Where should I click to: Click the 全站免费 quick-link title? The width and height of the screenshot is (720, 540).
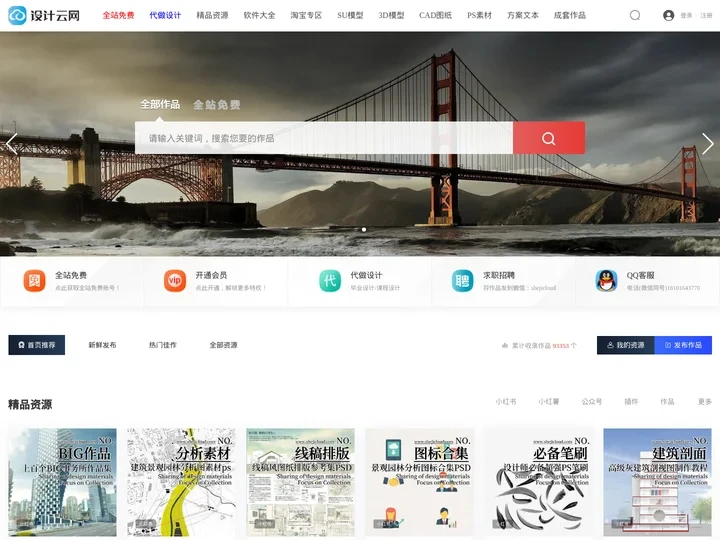[71, 275]
